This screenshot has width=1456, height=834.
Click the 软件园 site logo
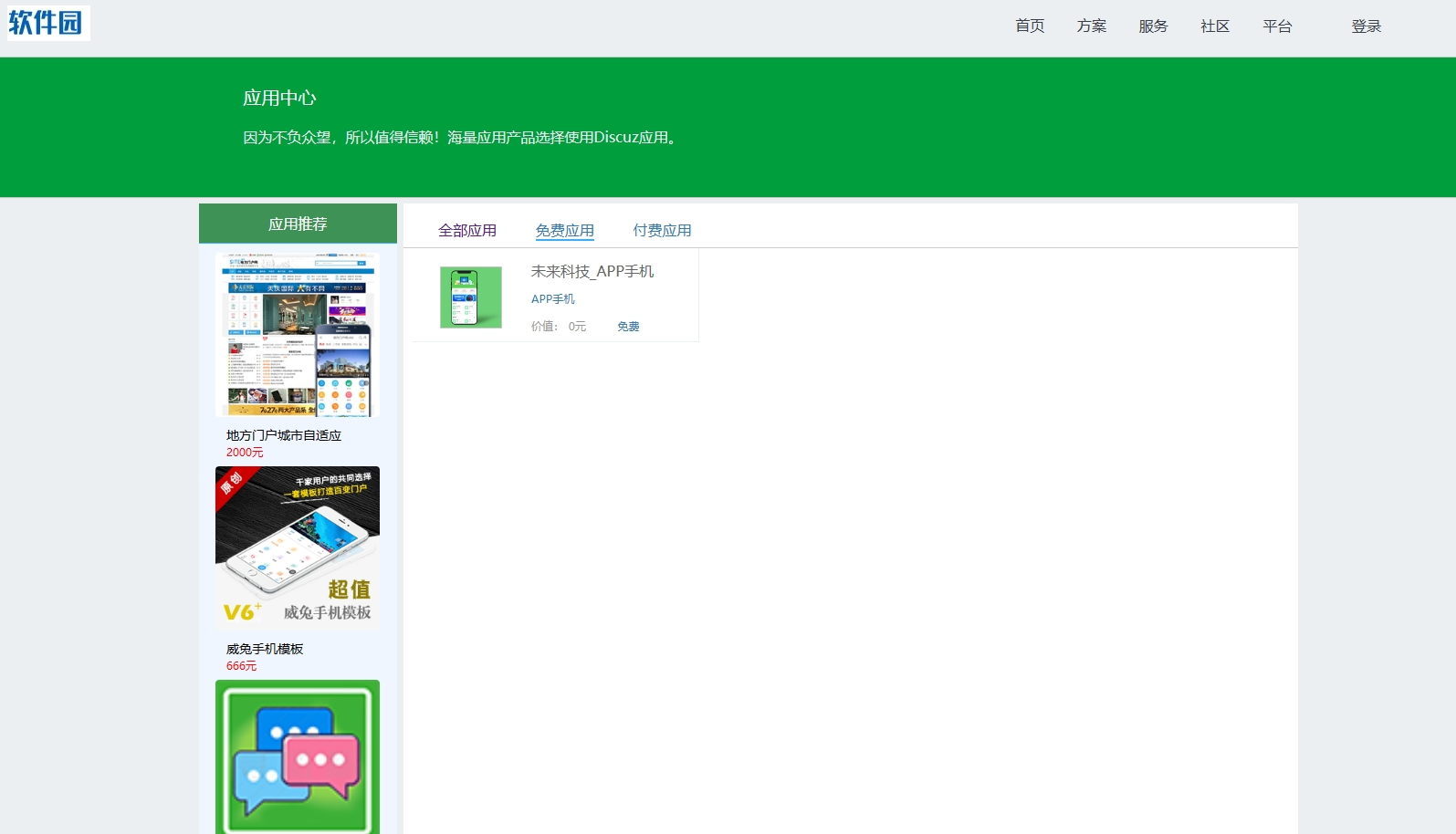pyautogui.click(x=48, y=23)
